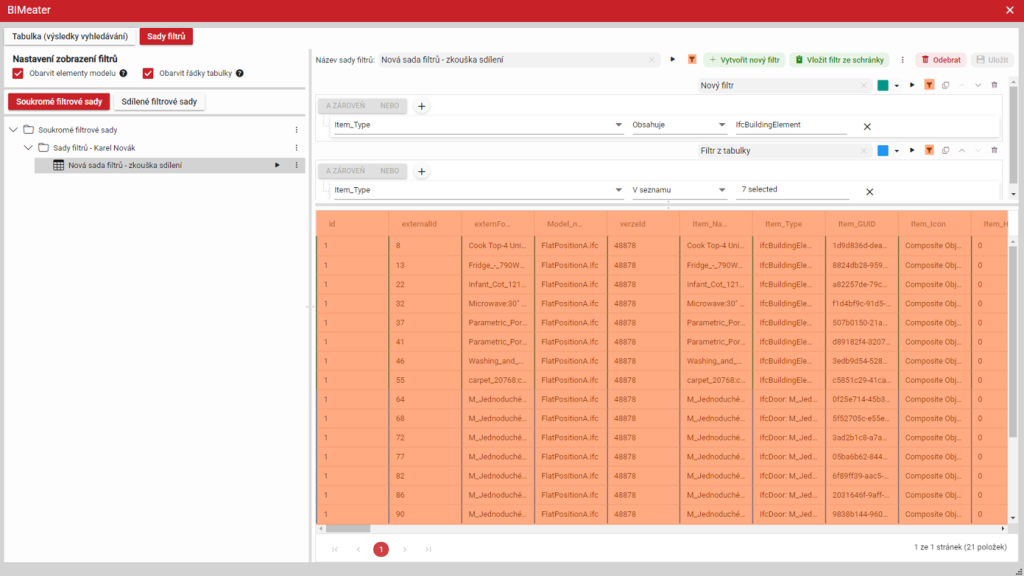Toggle the Obarvit řádky tabulky checkbox
Screen dimensions: 1024x576
[148, 73]
